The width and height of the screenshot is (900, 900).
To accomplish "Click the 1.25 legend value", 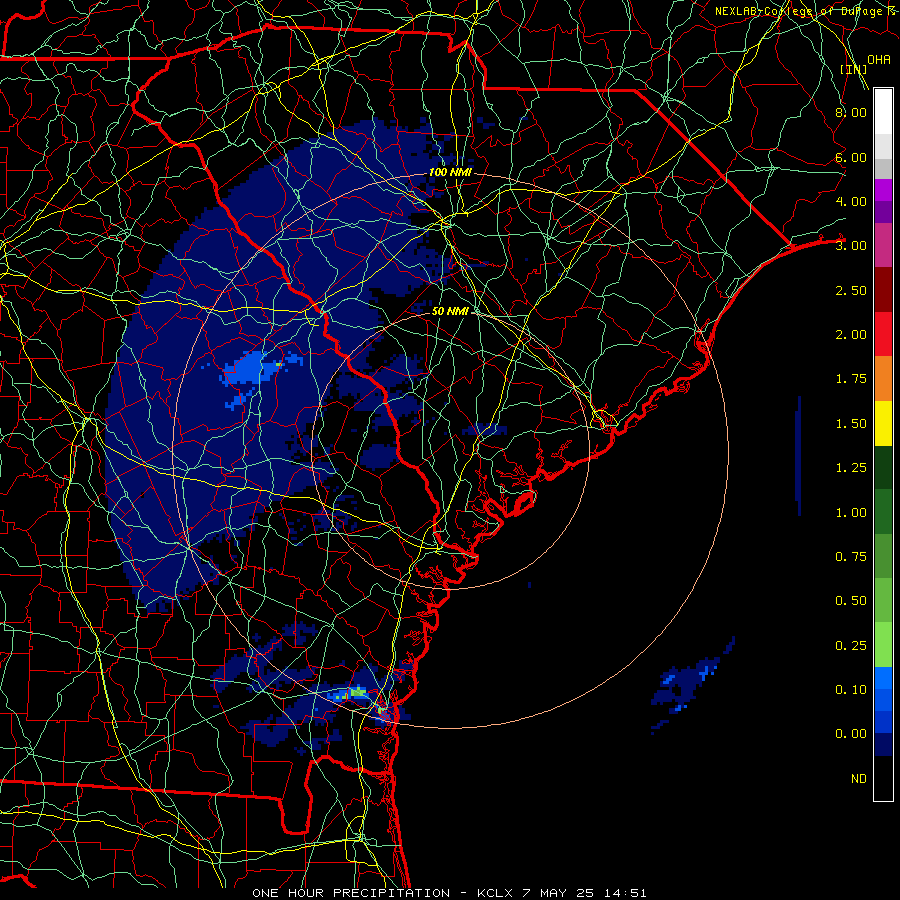I will 851,468.
